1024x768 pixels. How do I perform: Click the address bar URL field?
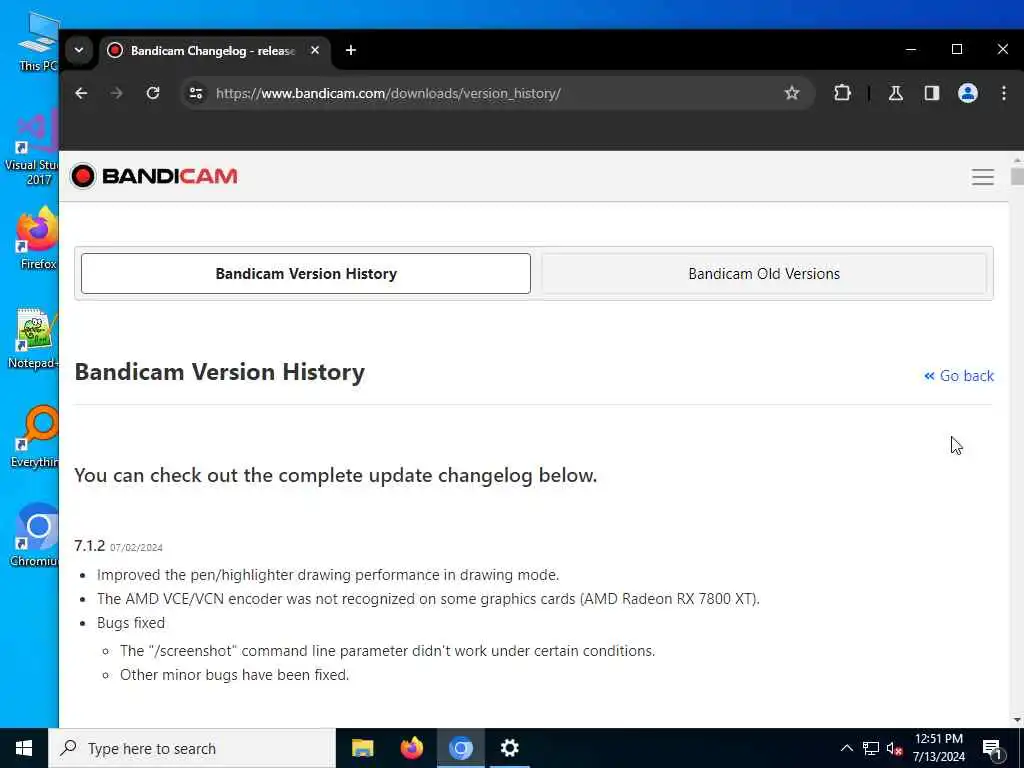[496, 93]
